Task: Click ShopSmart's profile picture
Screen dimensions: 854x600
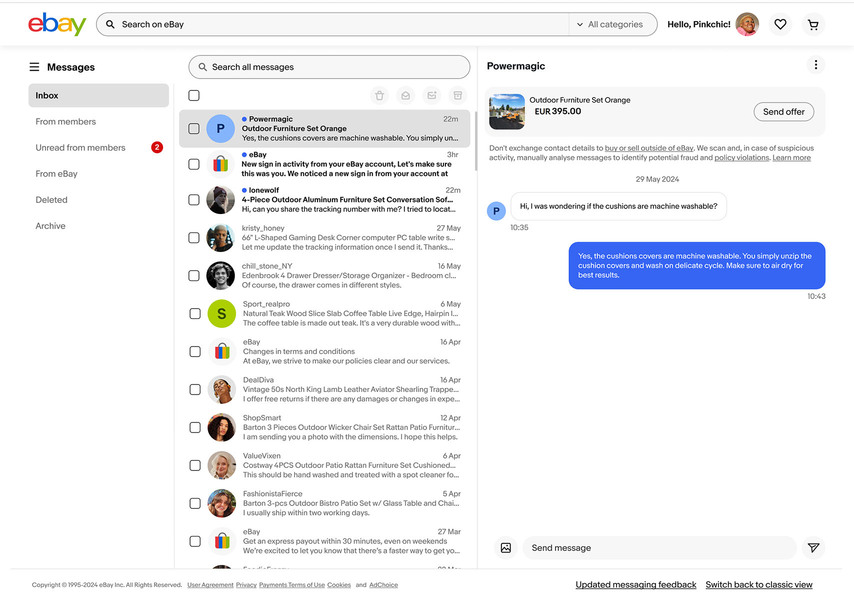Action: click(x=222, y=427)
